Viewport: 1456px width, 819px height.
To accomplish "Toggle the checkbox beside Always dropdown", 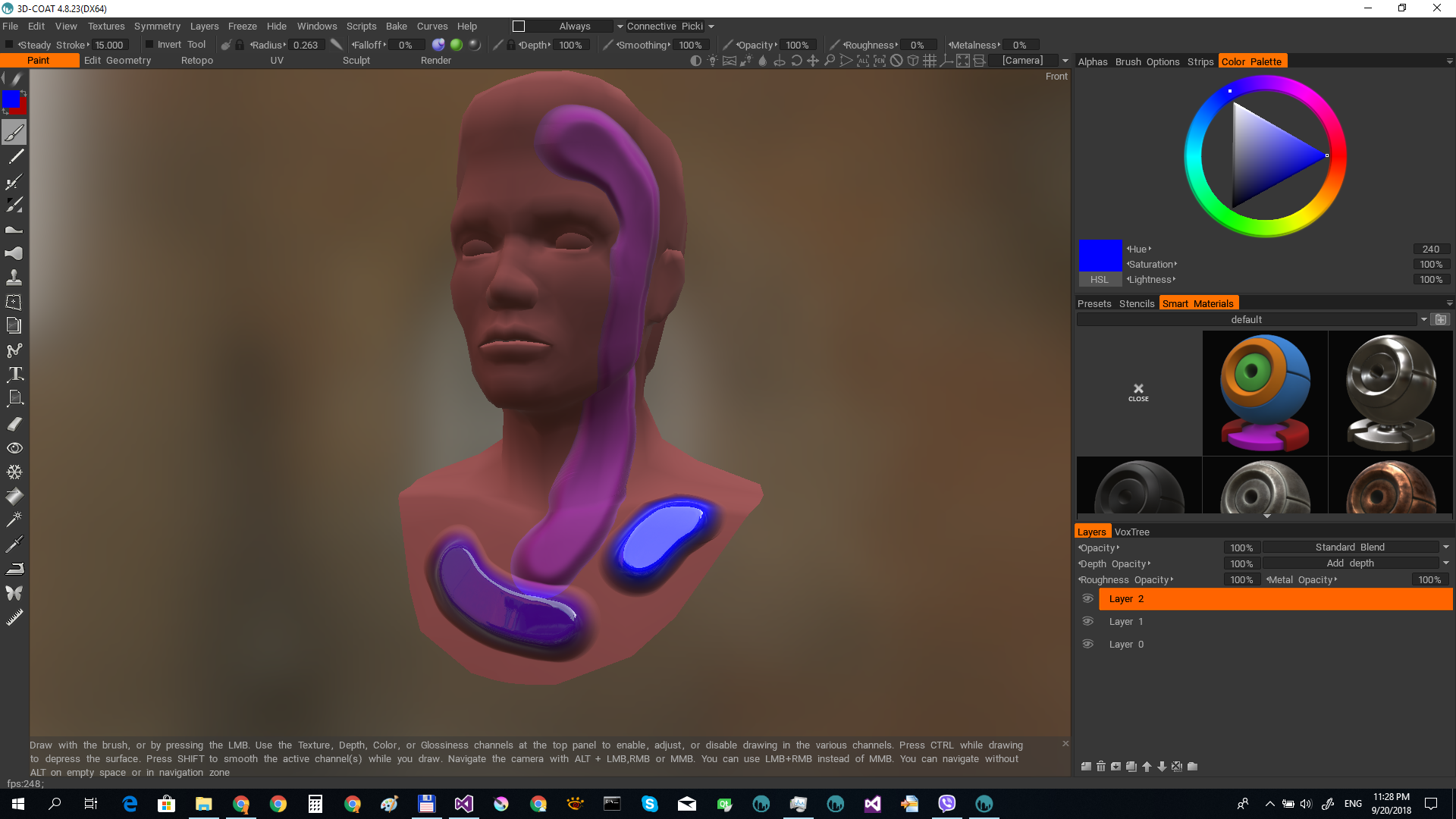I will pos(519,26).
